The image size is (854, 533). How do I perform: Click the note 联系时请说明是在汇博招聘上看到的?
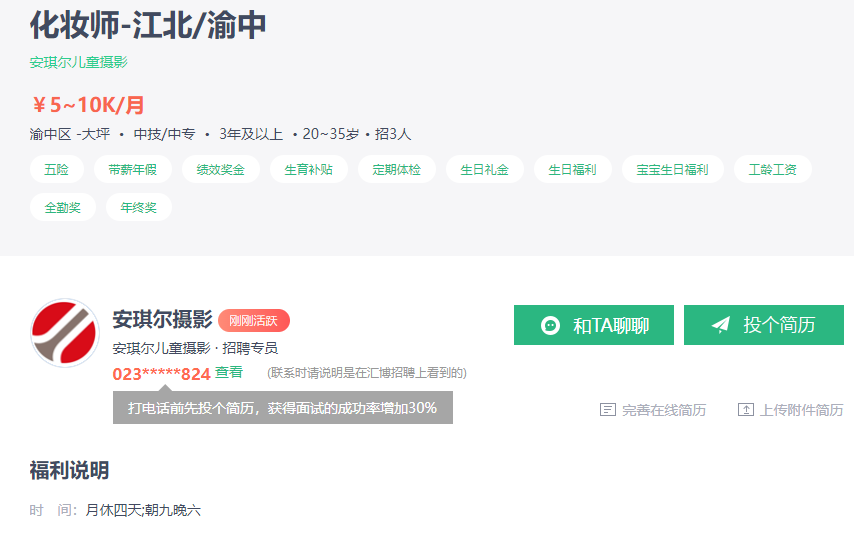coord(367,373)
